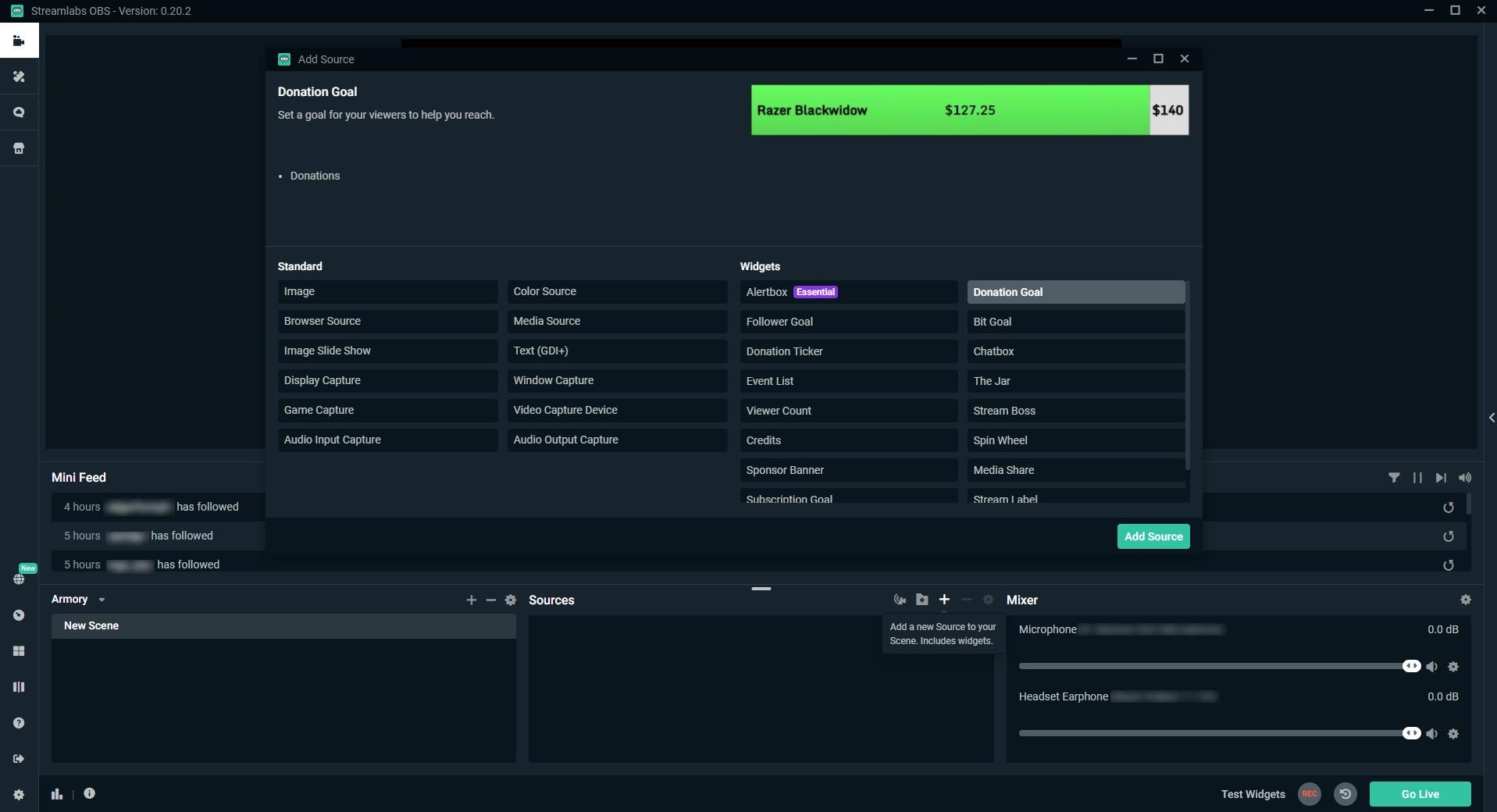This screenshot has width=1497, height=812.
Task: Collapse the right side panel with the chevron
Action: point(1491,417)
